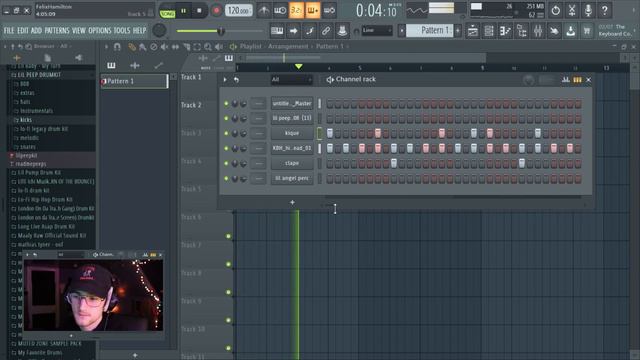Toggle the metronome icon
Viewport: 640px width, 360px height.
click(x=264, y=11)
